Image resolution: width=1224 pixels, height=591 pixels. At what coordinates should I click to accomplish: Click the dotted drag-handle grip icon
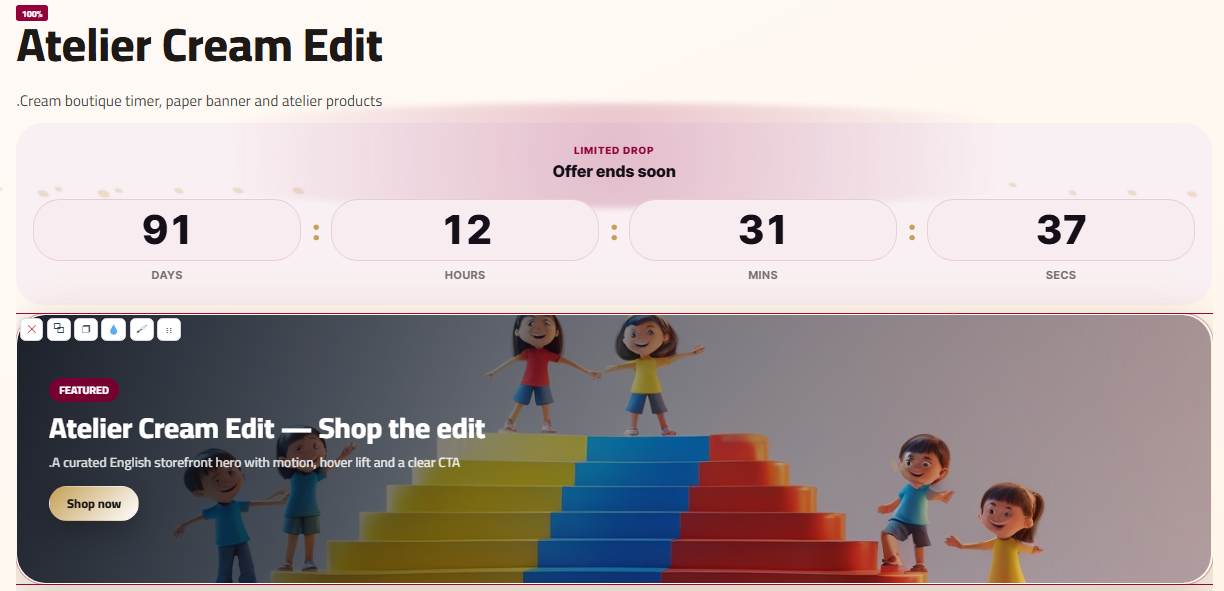(169, 329)
